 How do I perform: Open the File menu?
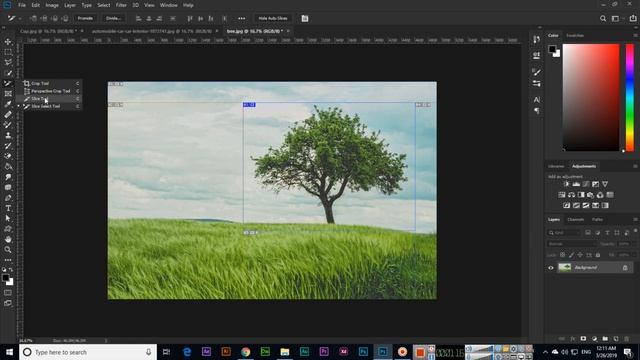point(22,5)
